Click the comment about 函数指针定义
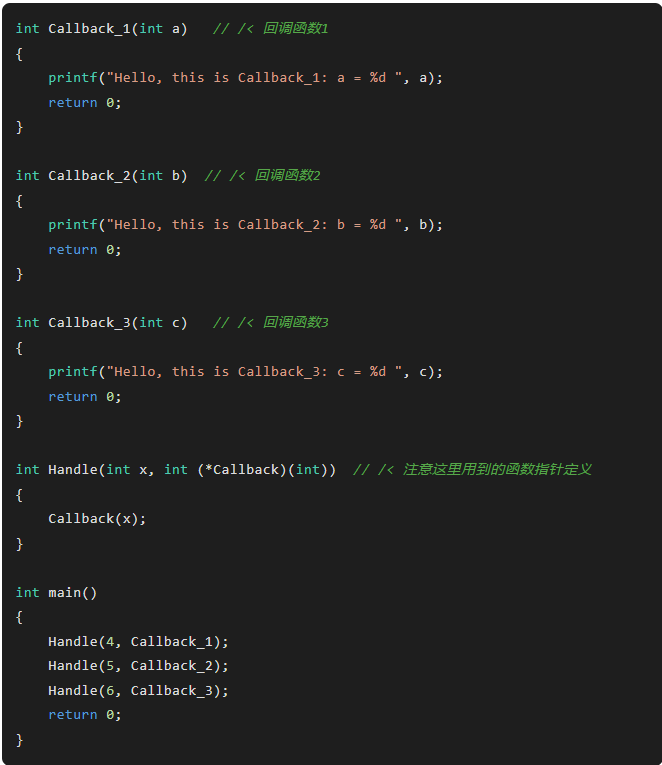The image size is (662, 765). (497, 469)
